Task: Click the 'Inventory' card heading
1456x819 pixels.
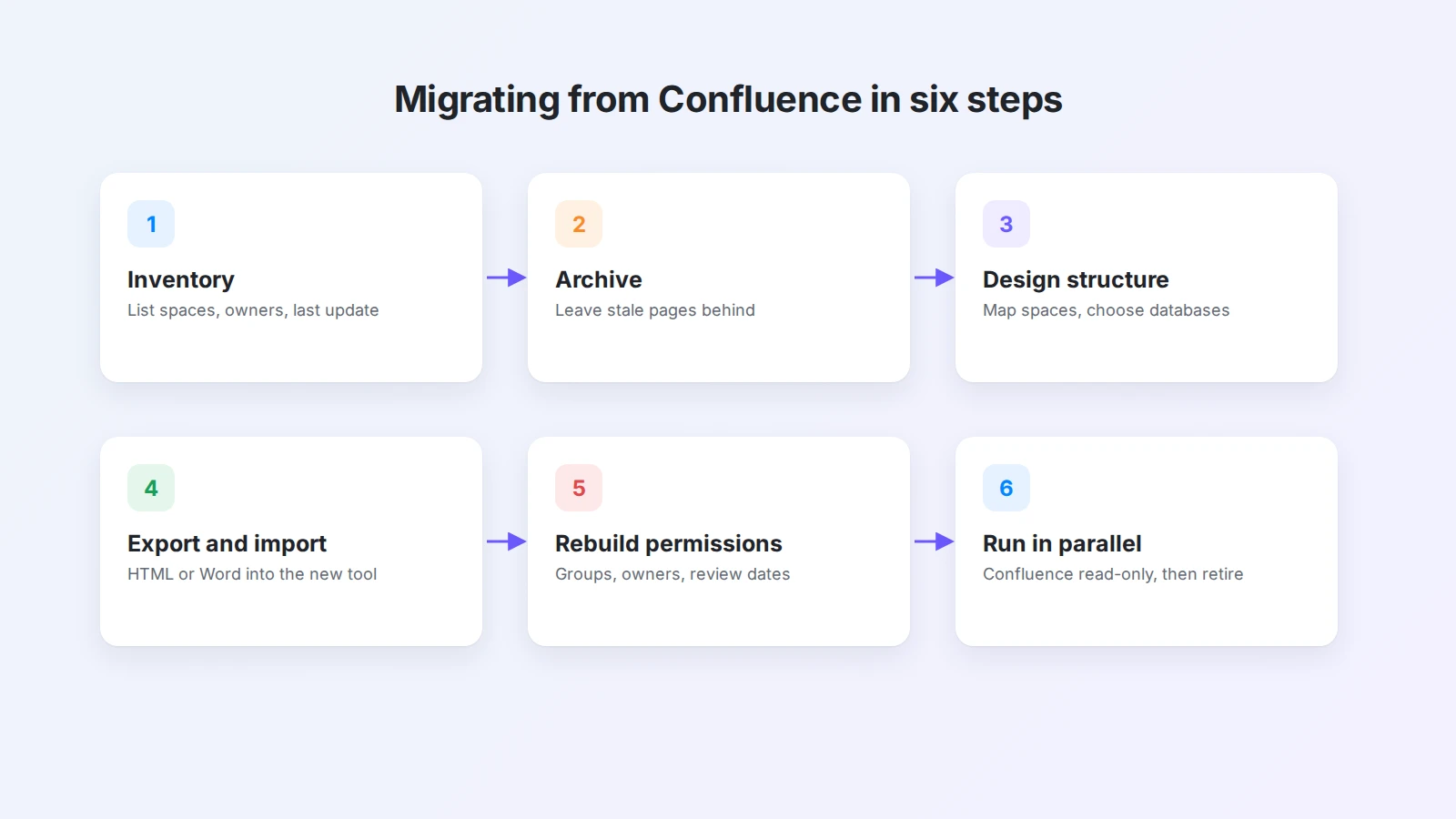Action: tap(181, 279)
